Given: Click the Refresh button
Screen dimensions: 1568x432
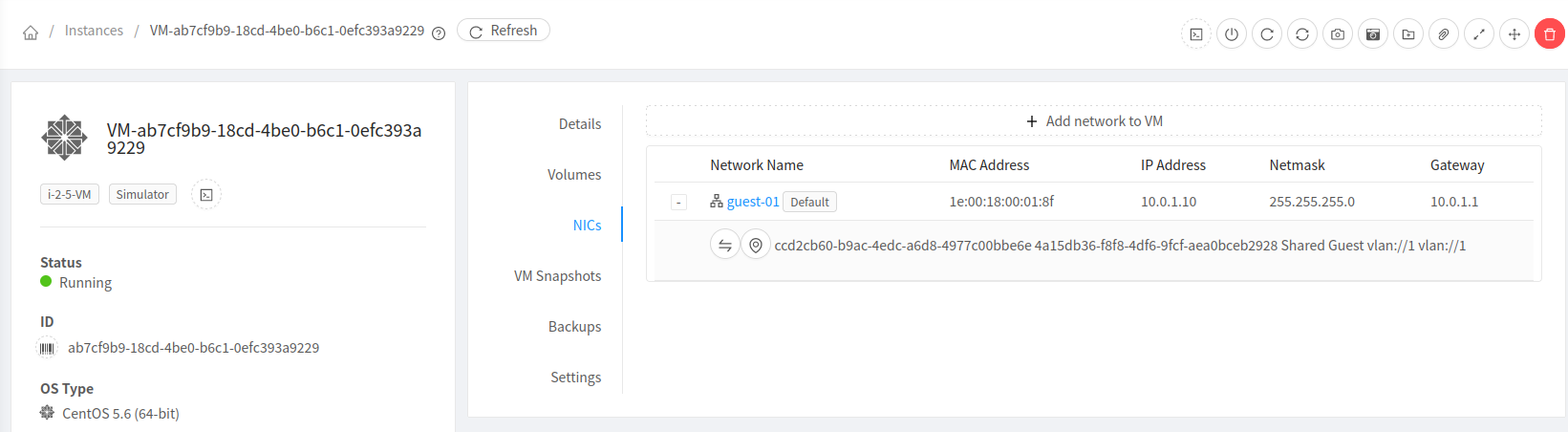Looking at the screenshot, I should coord(504,31).
